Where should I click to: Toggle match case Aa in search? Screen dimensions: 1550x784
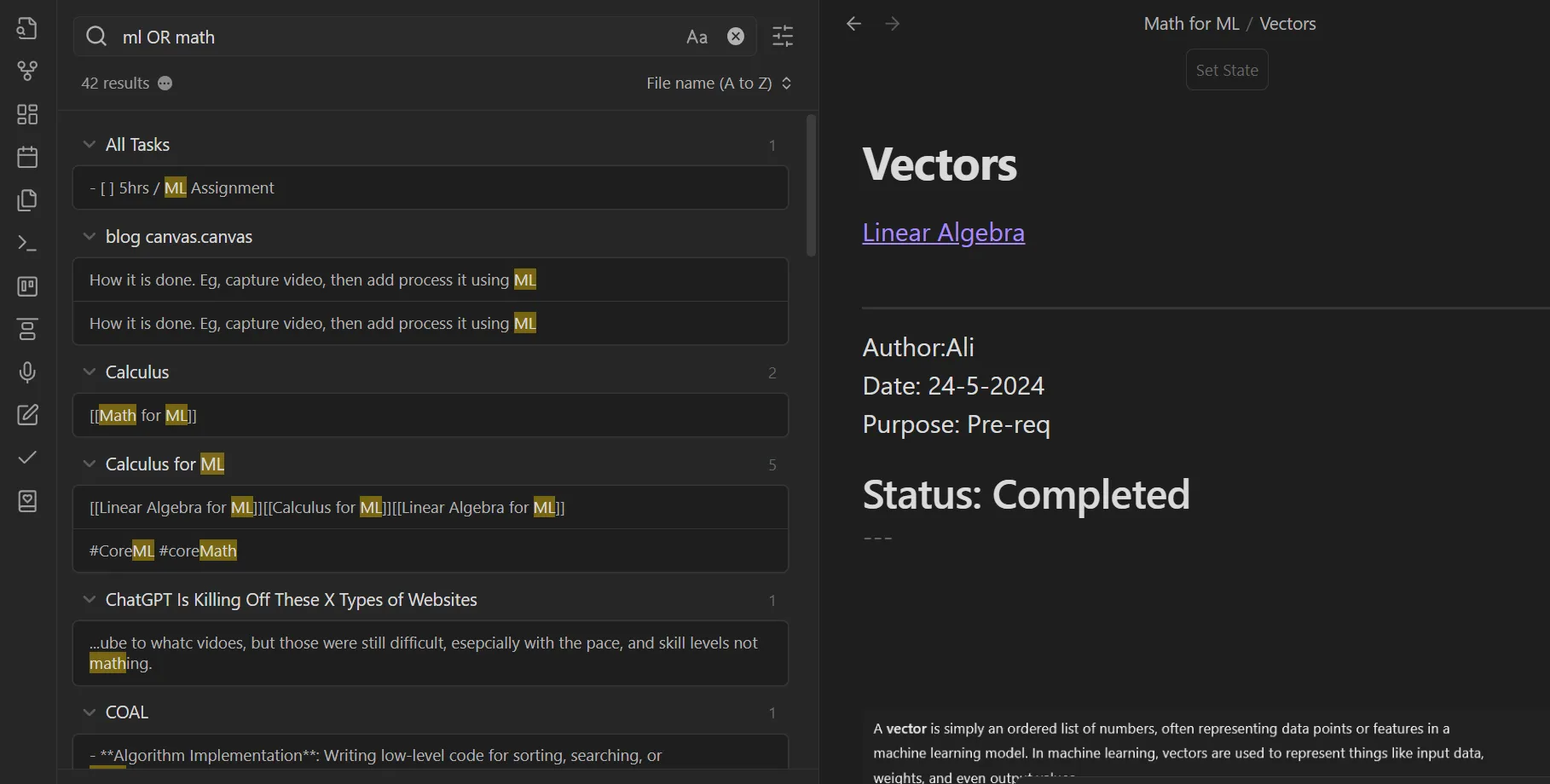coord(697,37)
